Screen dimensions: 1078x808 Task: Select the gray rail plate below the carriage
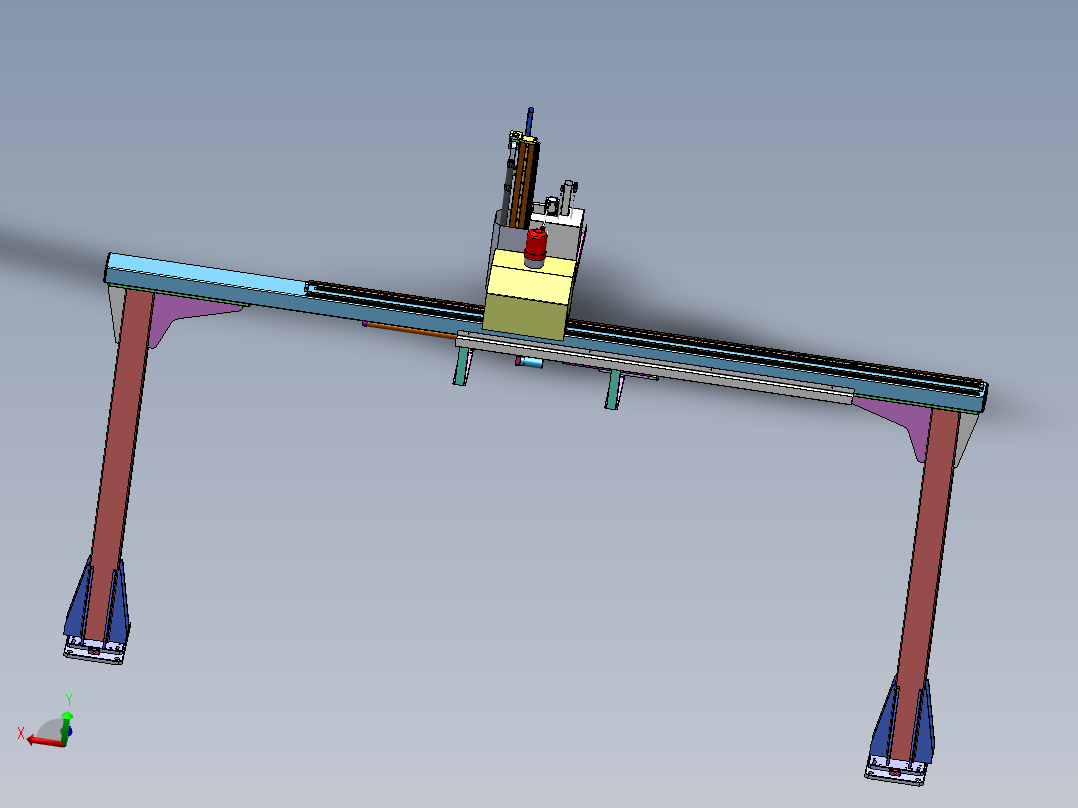(x=653, y=367)
